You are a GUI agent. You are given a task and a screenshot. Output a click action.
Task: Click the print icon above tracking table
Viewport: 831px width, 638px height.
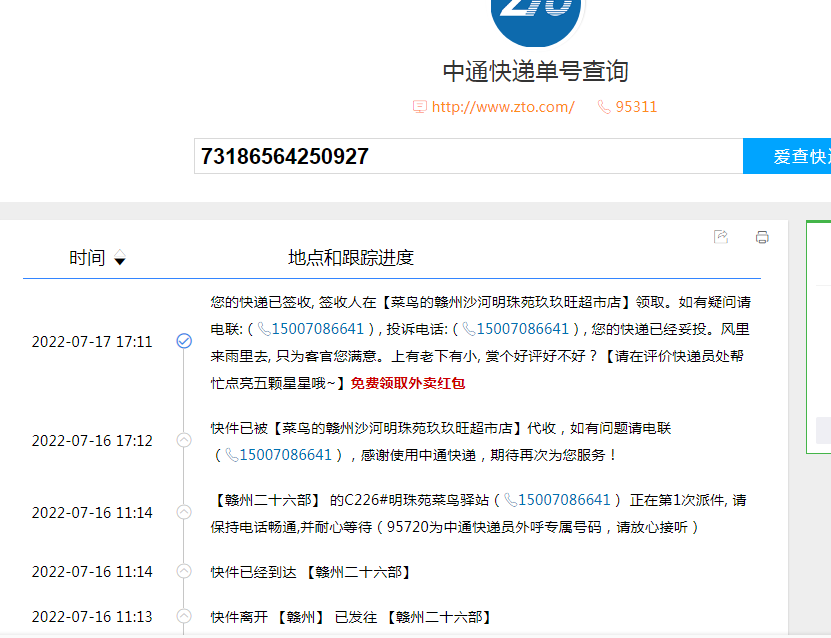tap(762, 237)
